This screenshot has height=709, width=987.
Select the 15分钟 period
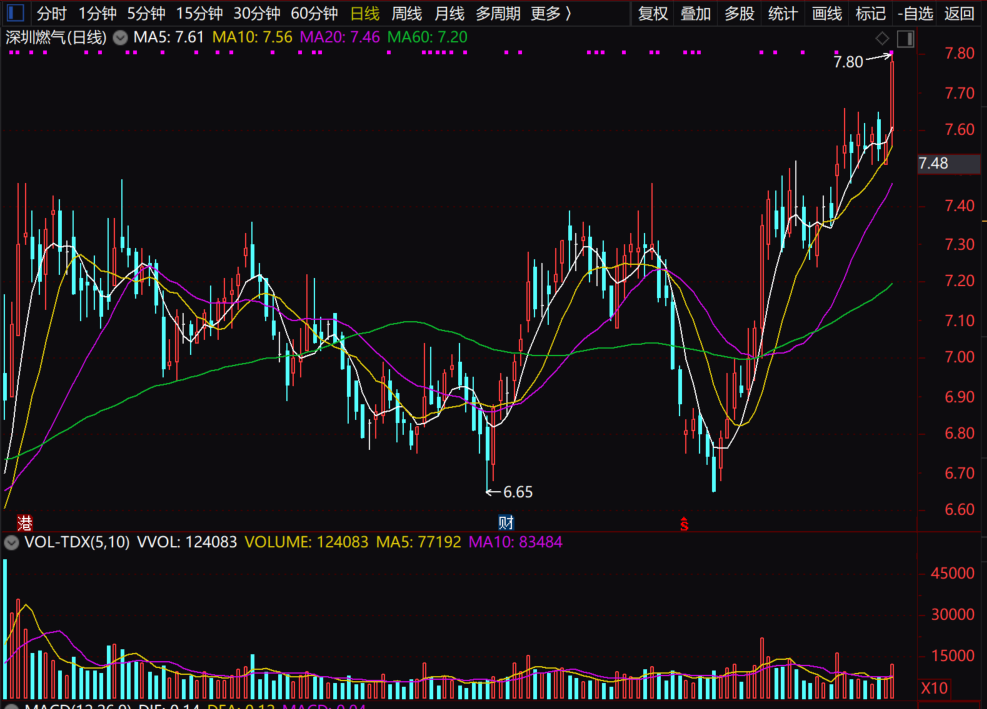click(199, 13)
